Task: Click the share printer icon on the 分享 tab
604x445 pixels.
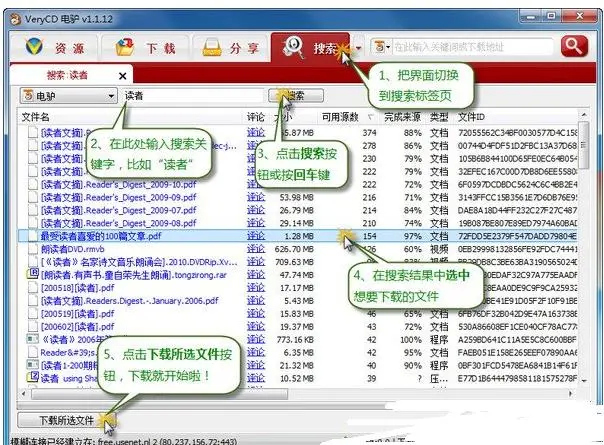Action: point(212,47)
